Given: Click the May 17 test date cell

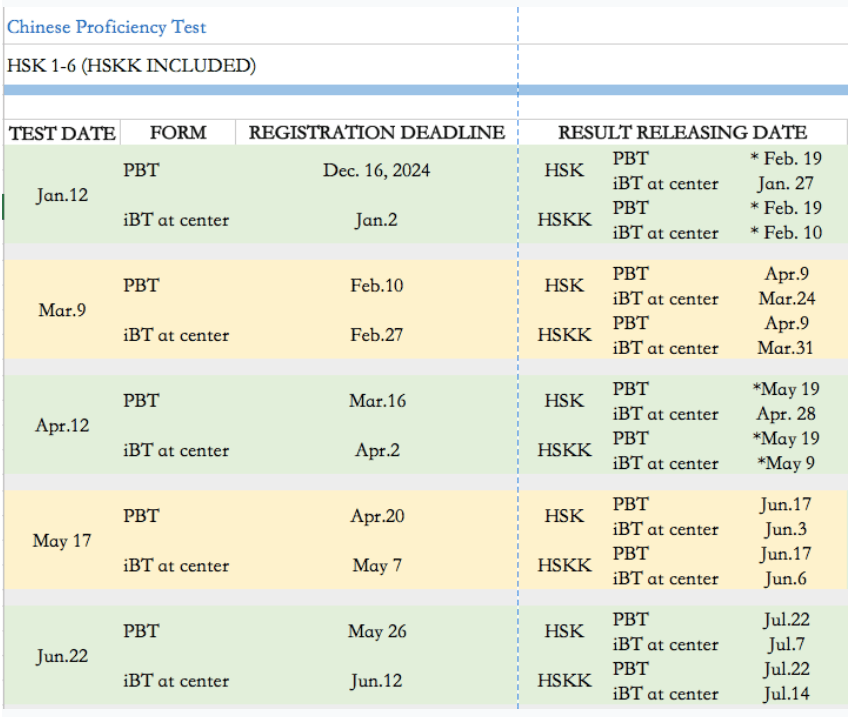Looking at the screenshot, I should point(62,541).
